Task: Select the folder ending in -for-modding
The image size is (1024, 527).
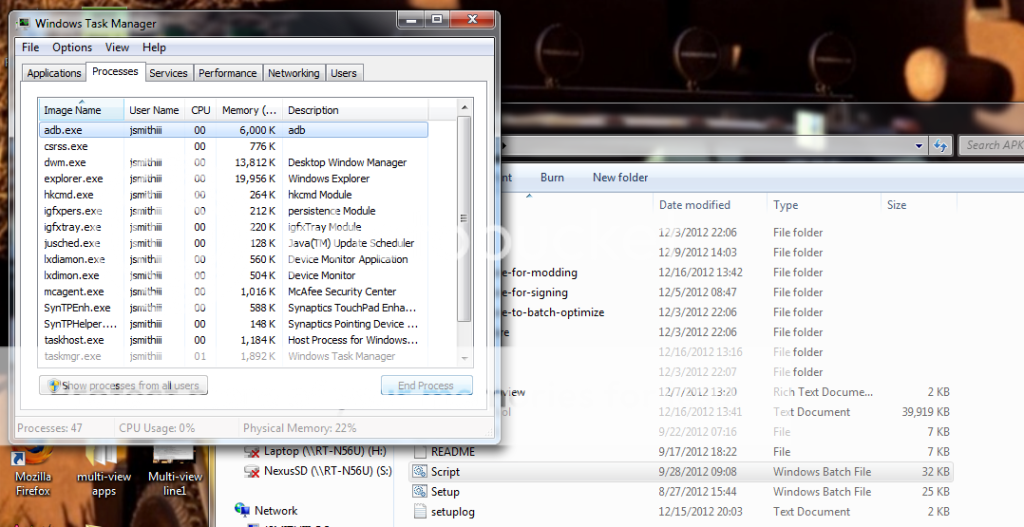Action: [x=539, y=272]
